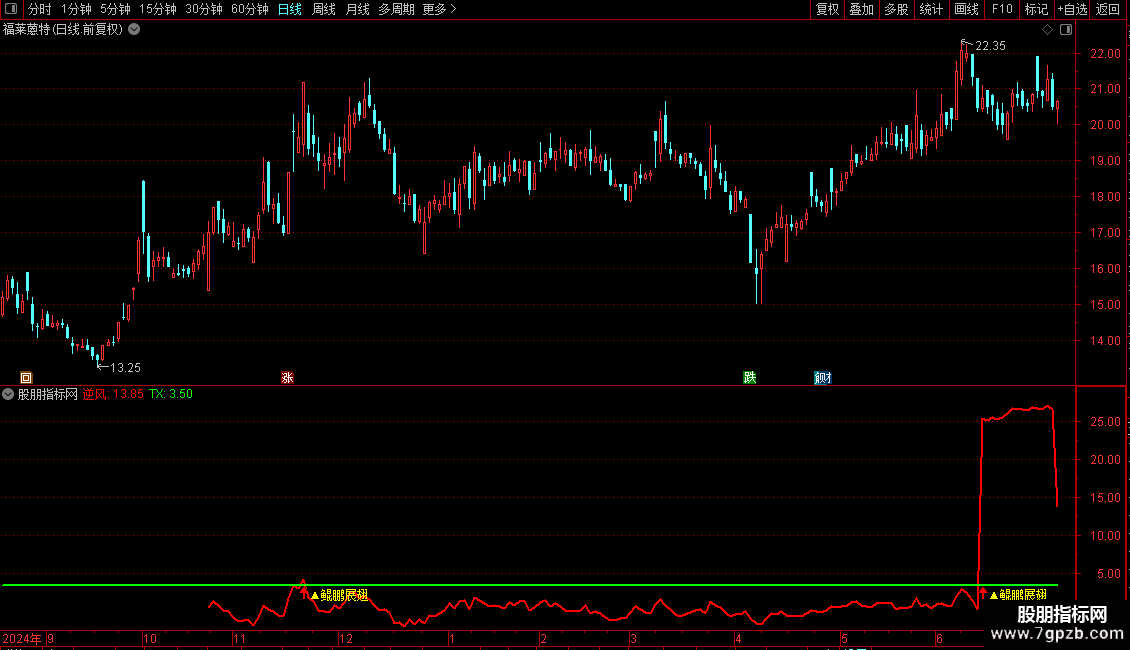
Task: Open the 多股 multi-stock view
Action: [896, 9]
